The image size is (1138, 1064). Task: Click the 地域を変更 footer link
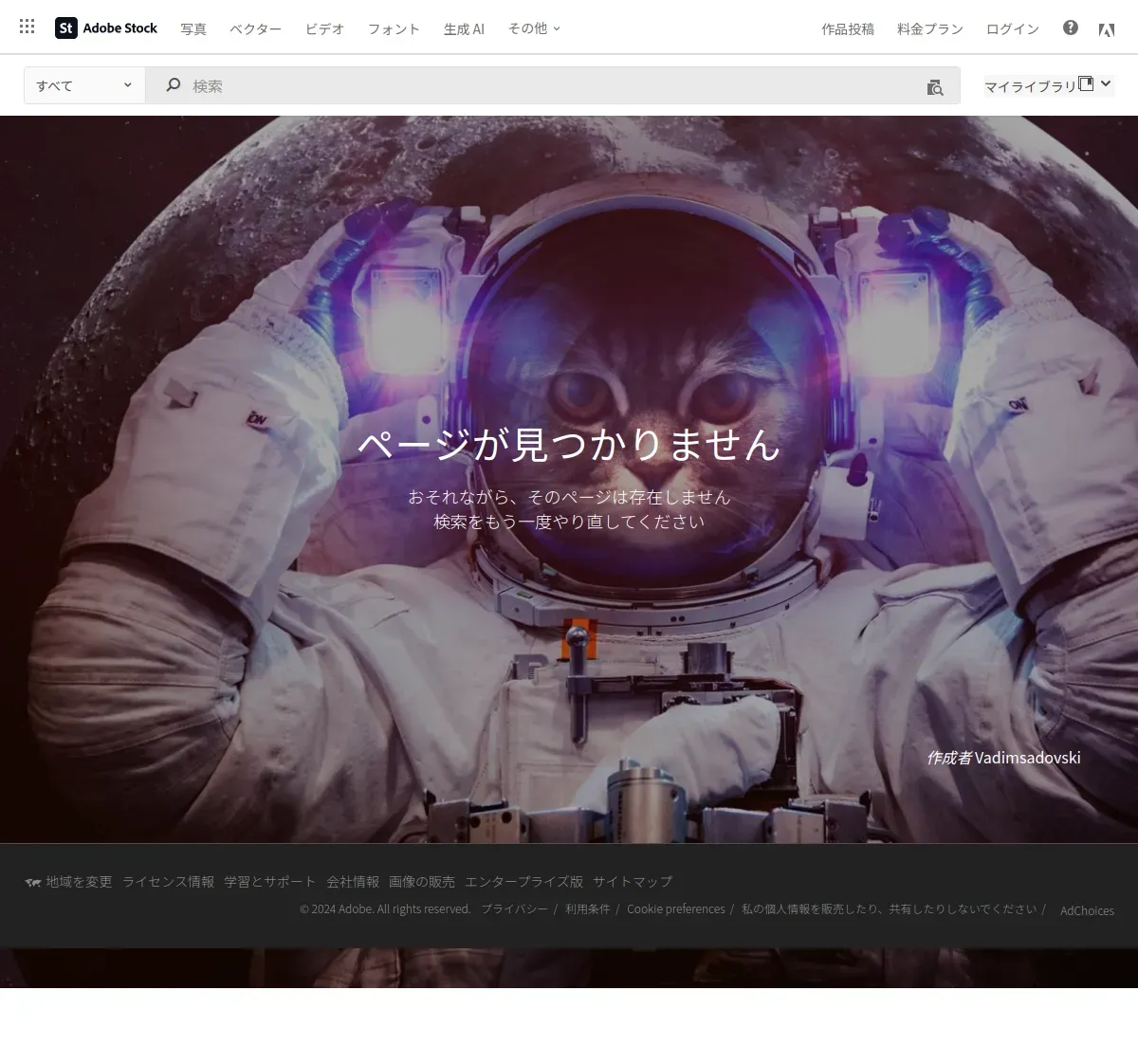(x=79, y=882)
